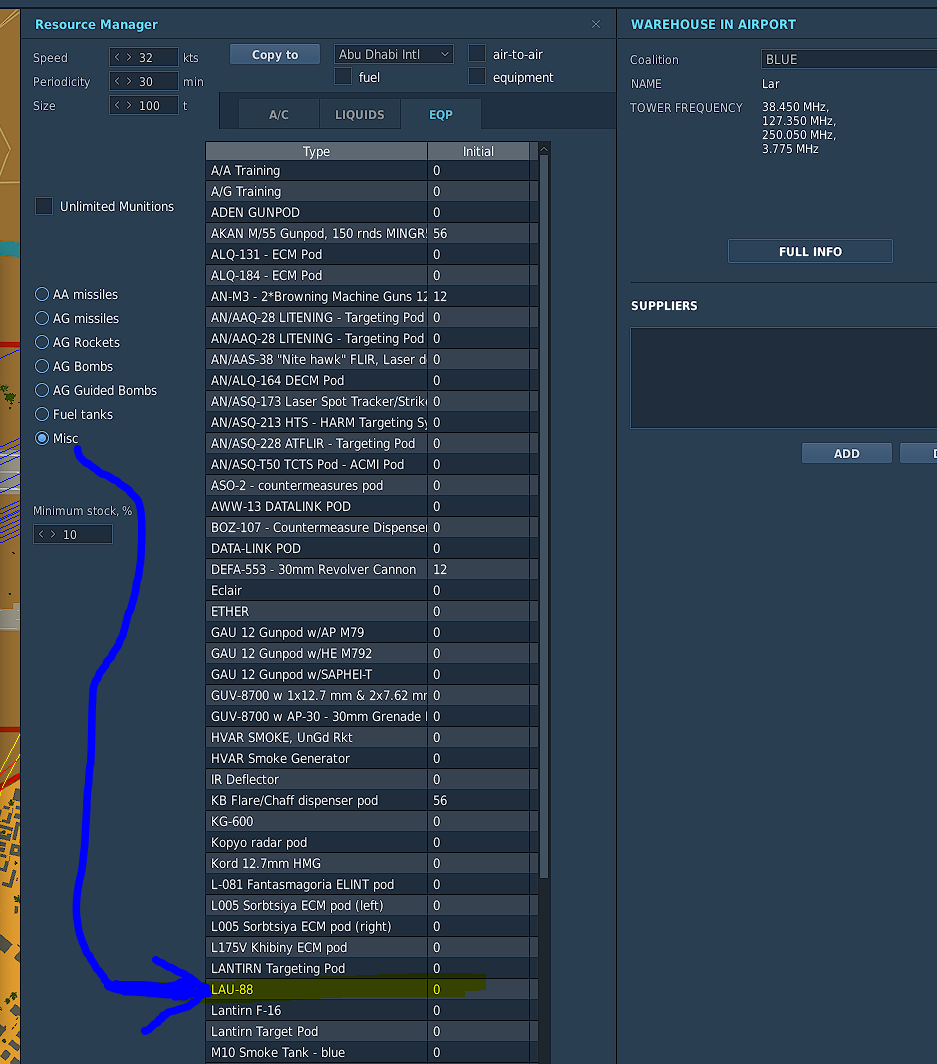Viewport: 937px width, 1064px height.
Task: Edit initial value 56 for AKAN Gunpod
Action: coord(478,233)
